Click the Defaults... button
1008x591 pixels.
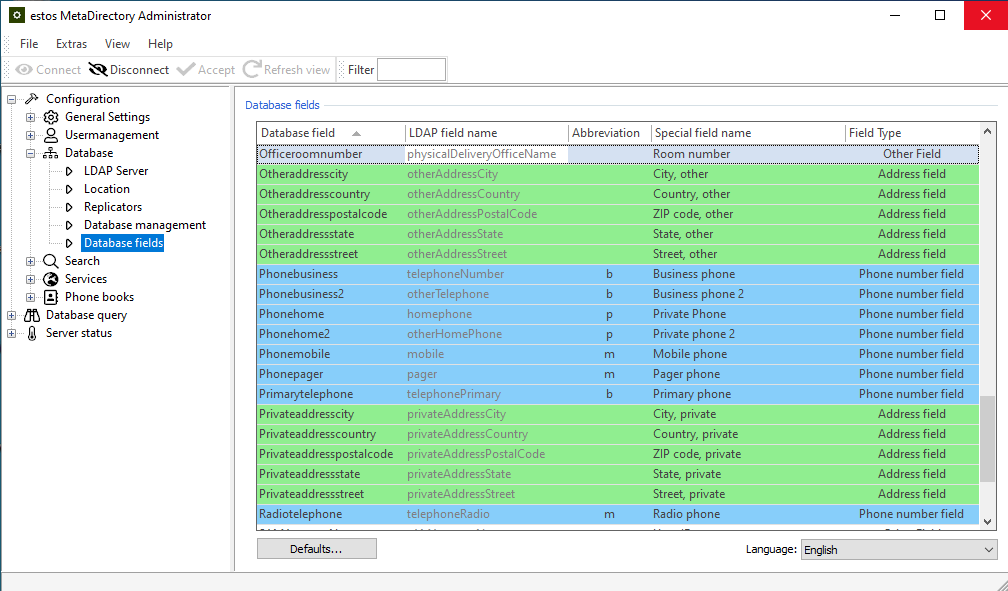316,549
